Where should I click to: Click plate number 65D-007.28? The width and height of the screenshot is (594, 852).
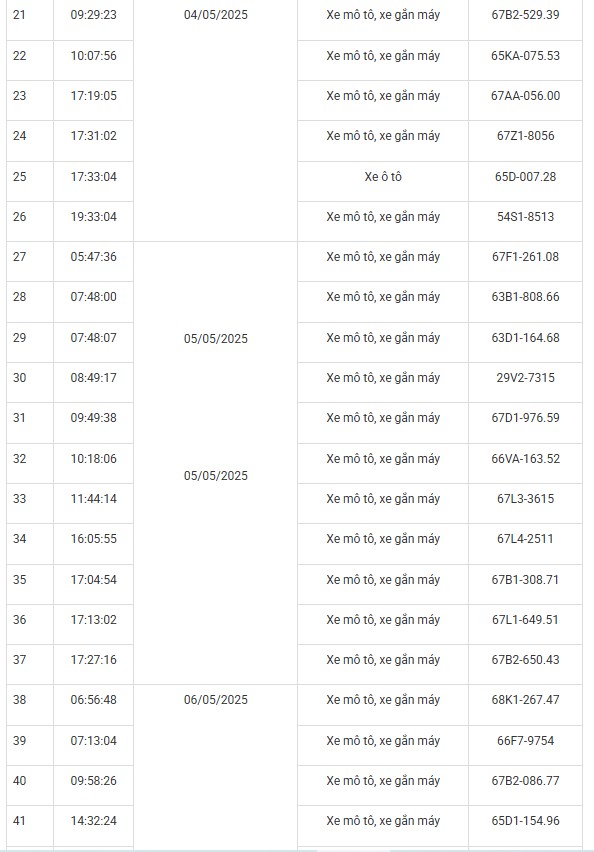click(525, 177)
